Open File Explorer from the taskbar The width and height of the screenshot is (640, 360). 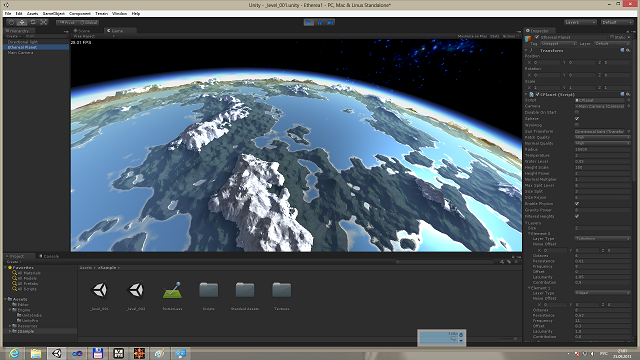(36, 353)
